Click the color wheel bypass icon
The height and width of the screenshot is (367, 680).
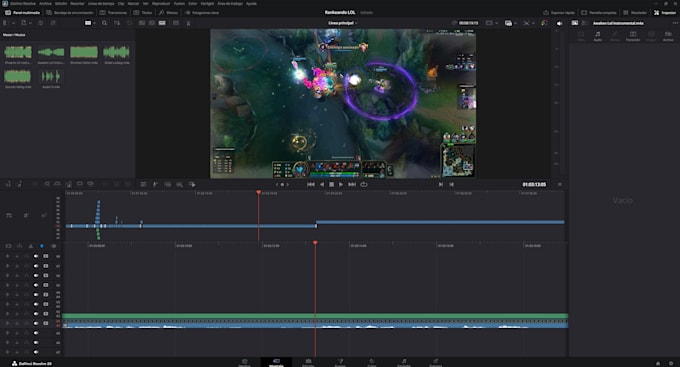point(544,23)
